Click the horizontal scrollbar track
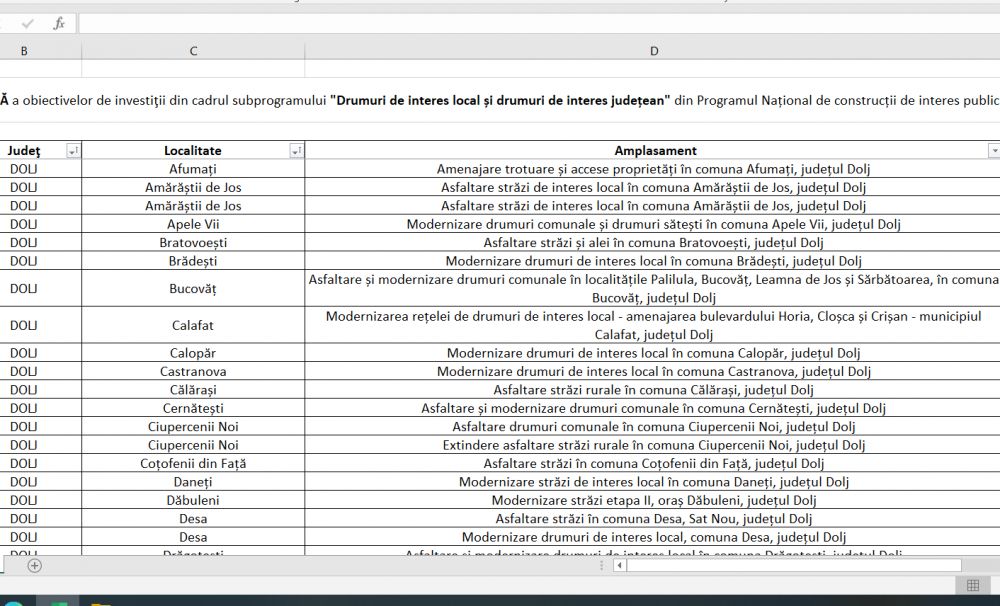The width and height of the screenshot is (1000, 606). pyautogui.click(x=800, y=566)
